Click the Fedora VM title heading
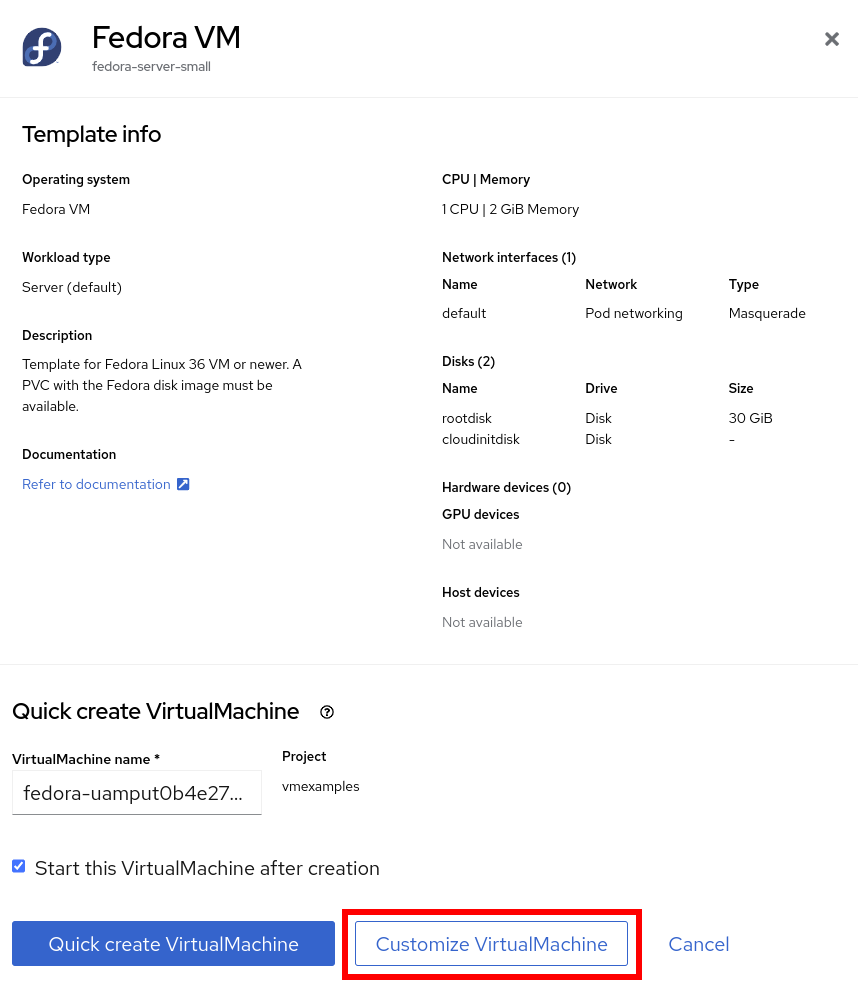Viewport: 858px width, 987px height. click(x=166, y=38)
